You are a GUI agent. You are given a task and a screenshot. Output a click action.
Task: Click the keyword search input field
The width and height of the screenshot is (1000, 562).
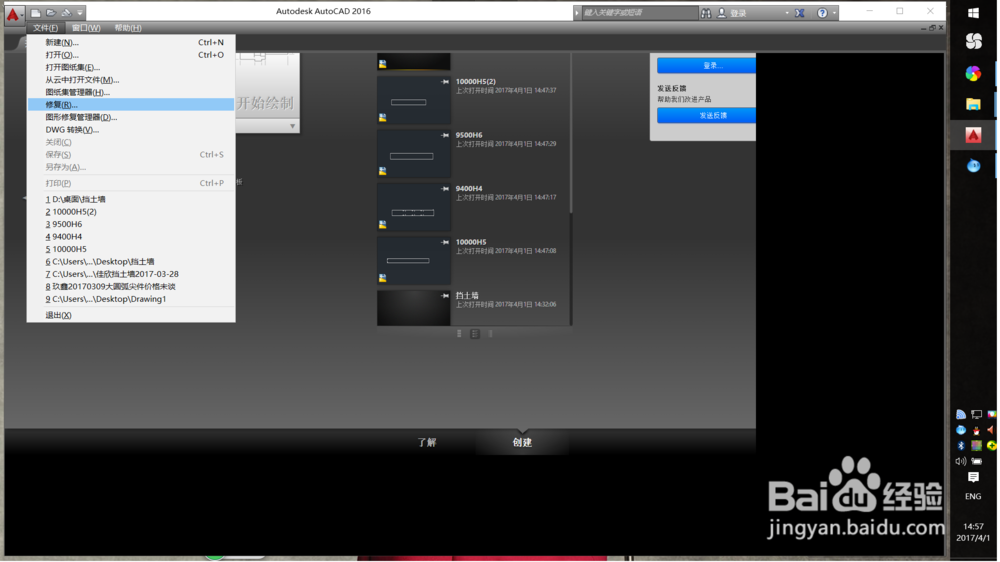[639, 13]
